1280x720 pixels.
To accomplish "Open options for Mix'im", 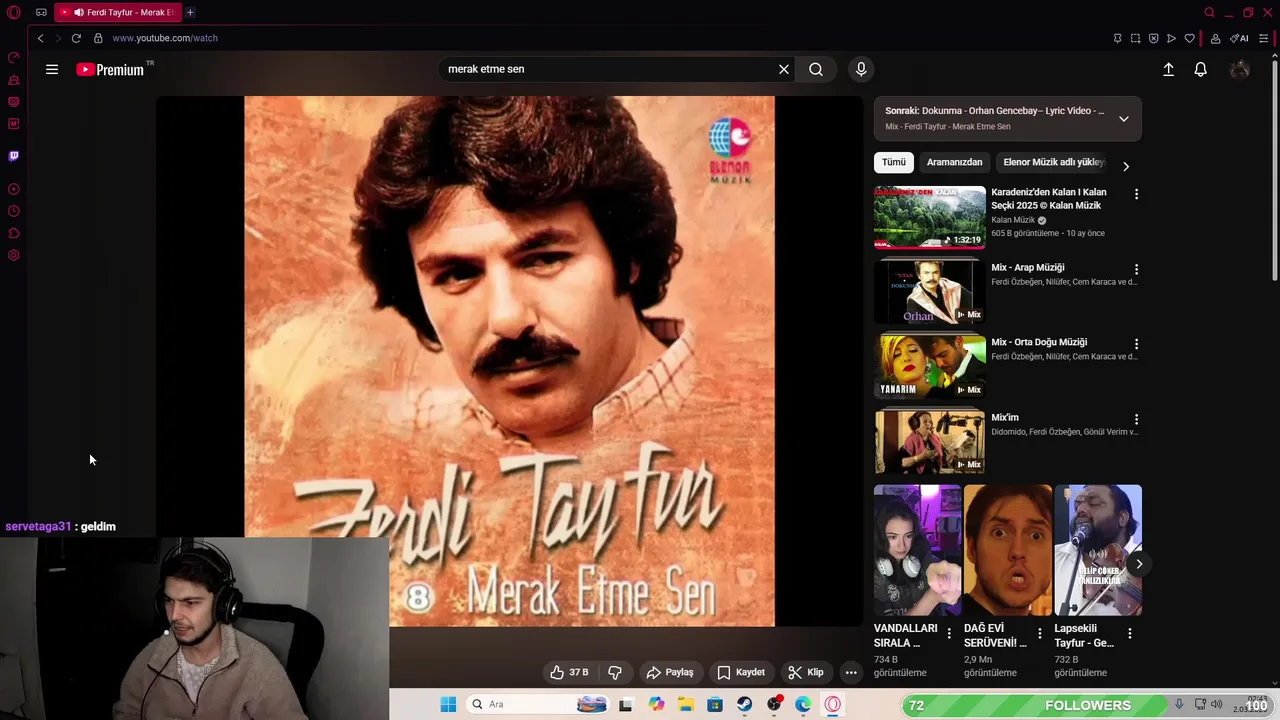I will pos(1136,419).
